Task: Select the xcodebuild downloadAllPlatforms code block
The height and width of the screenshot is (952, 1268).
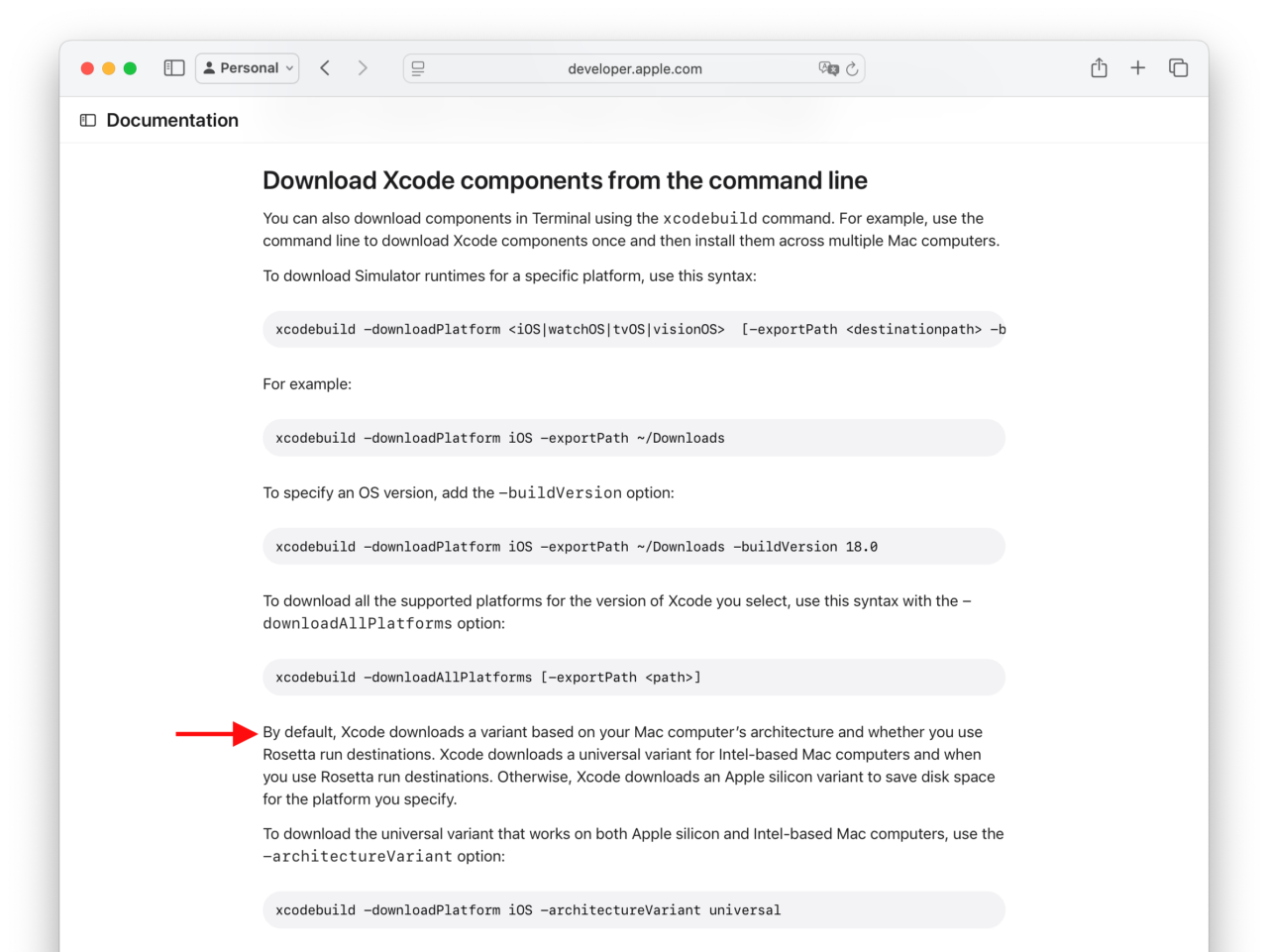Action: (x=634, y=677)
